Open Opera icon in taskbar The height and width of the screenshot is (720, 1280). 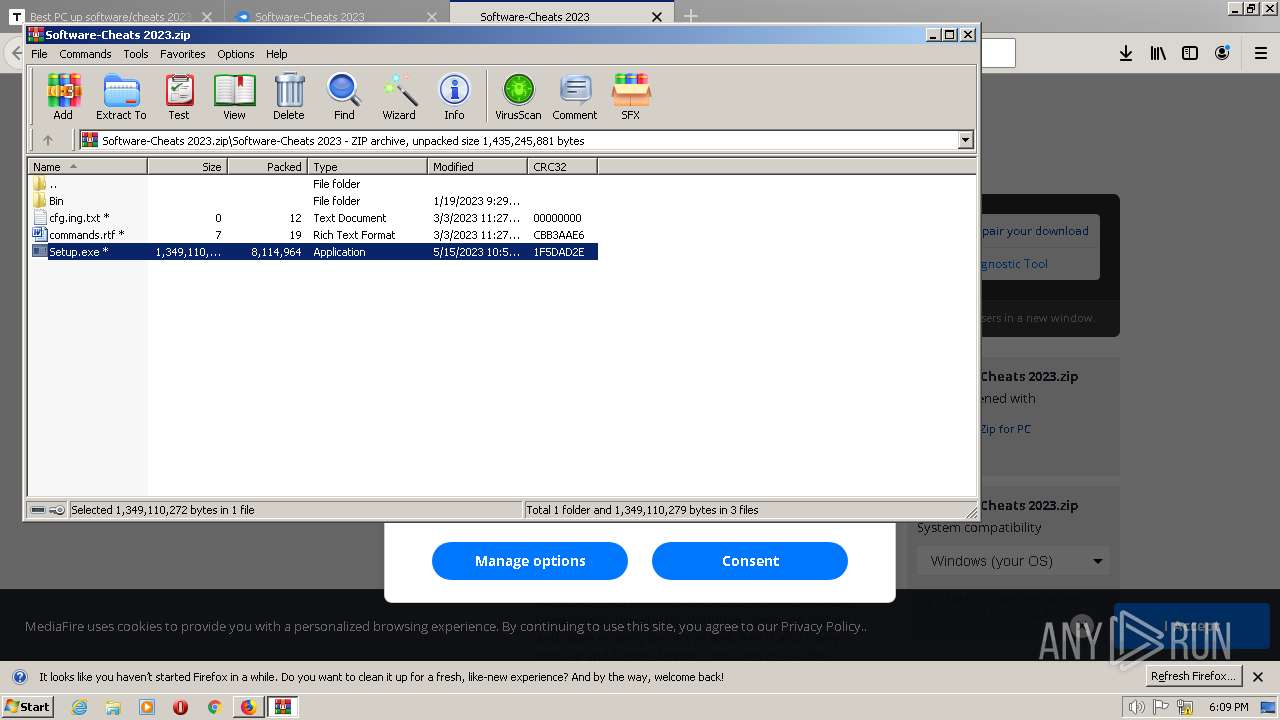180,707
